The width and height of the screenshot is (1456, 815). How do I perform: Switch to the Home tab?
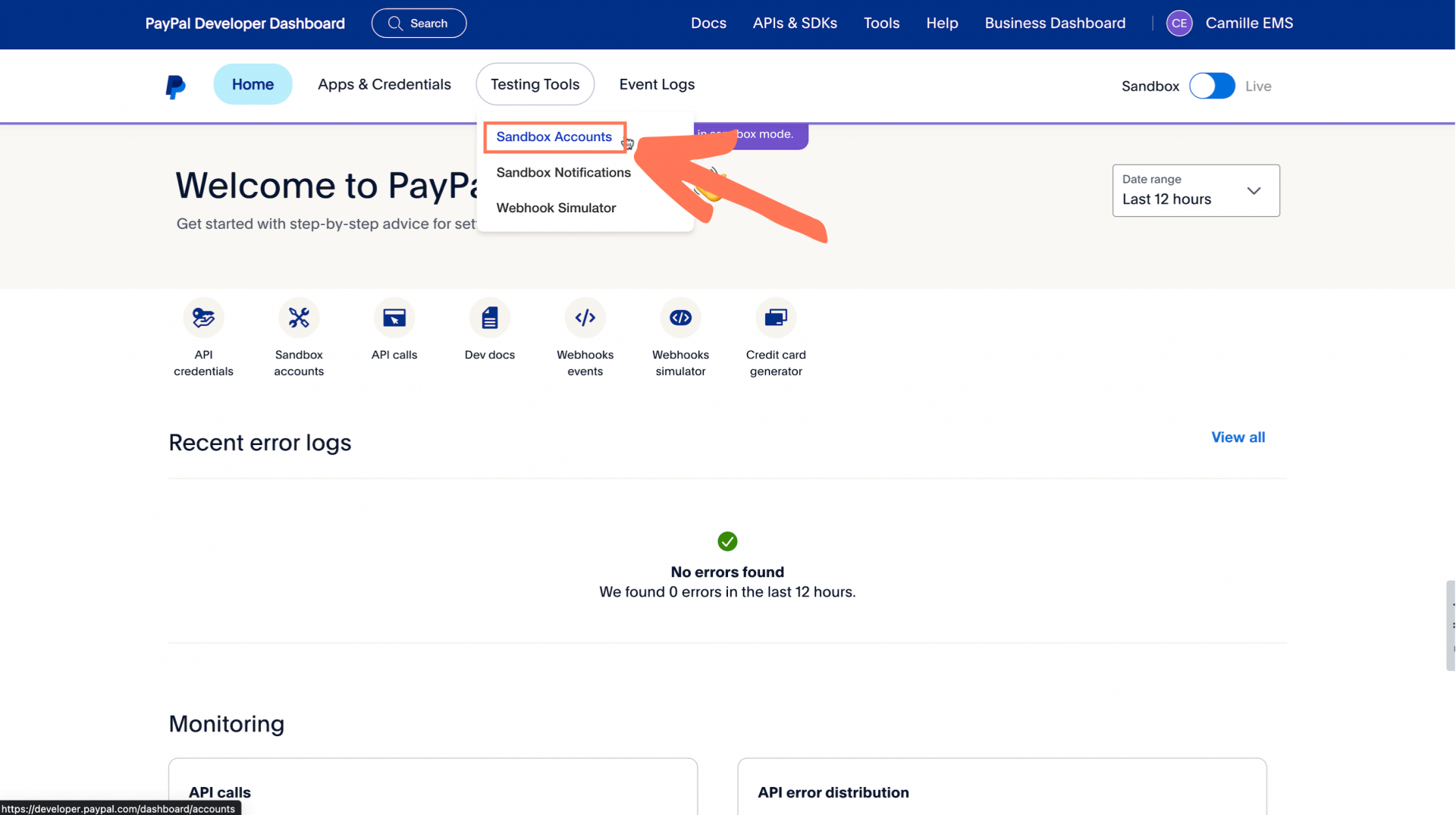coord(253,84)
